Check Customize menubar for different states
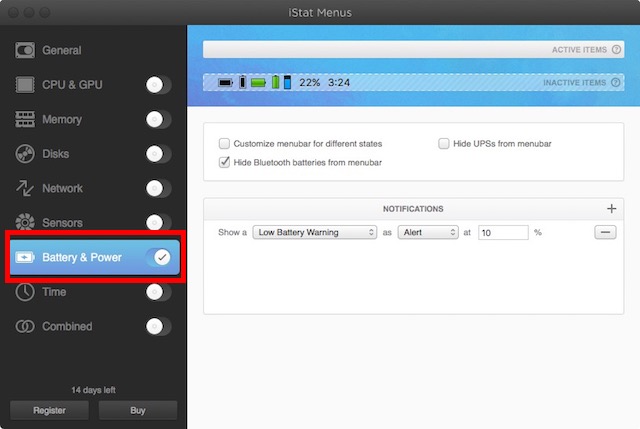Viewport: 640px width, 429px height. click(224, 143)
